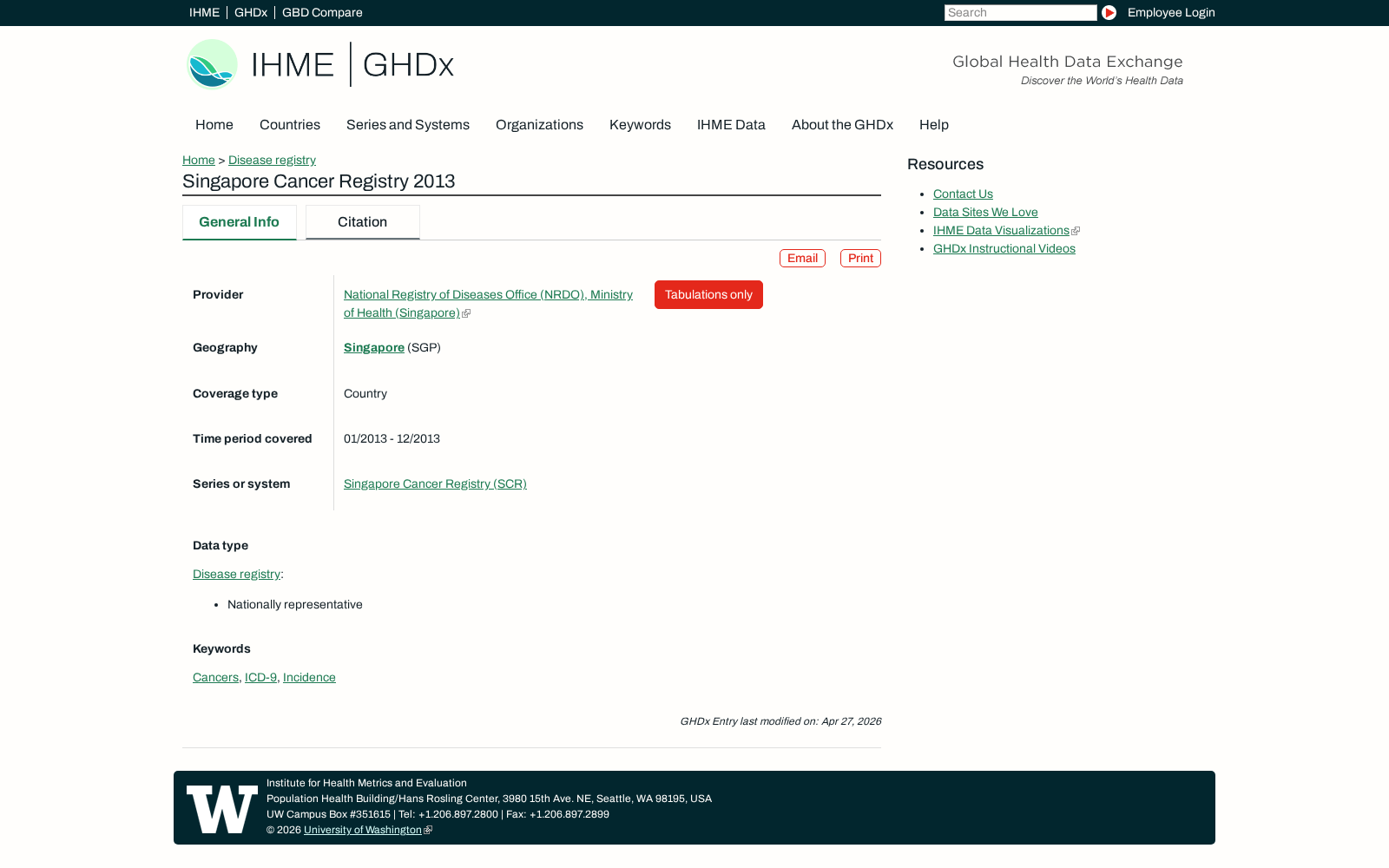Click the Home breadcrumb link
The width and height of the screenshot is (1389, 868).
(199, 160)
